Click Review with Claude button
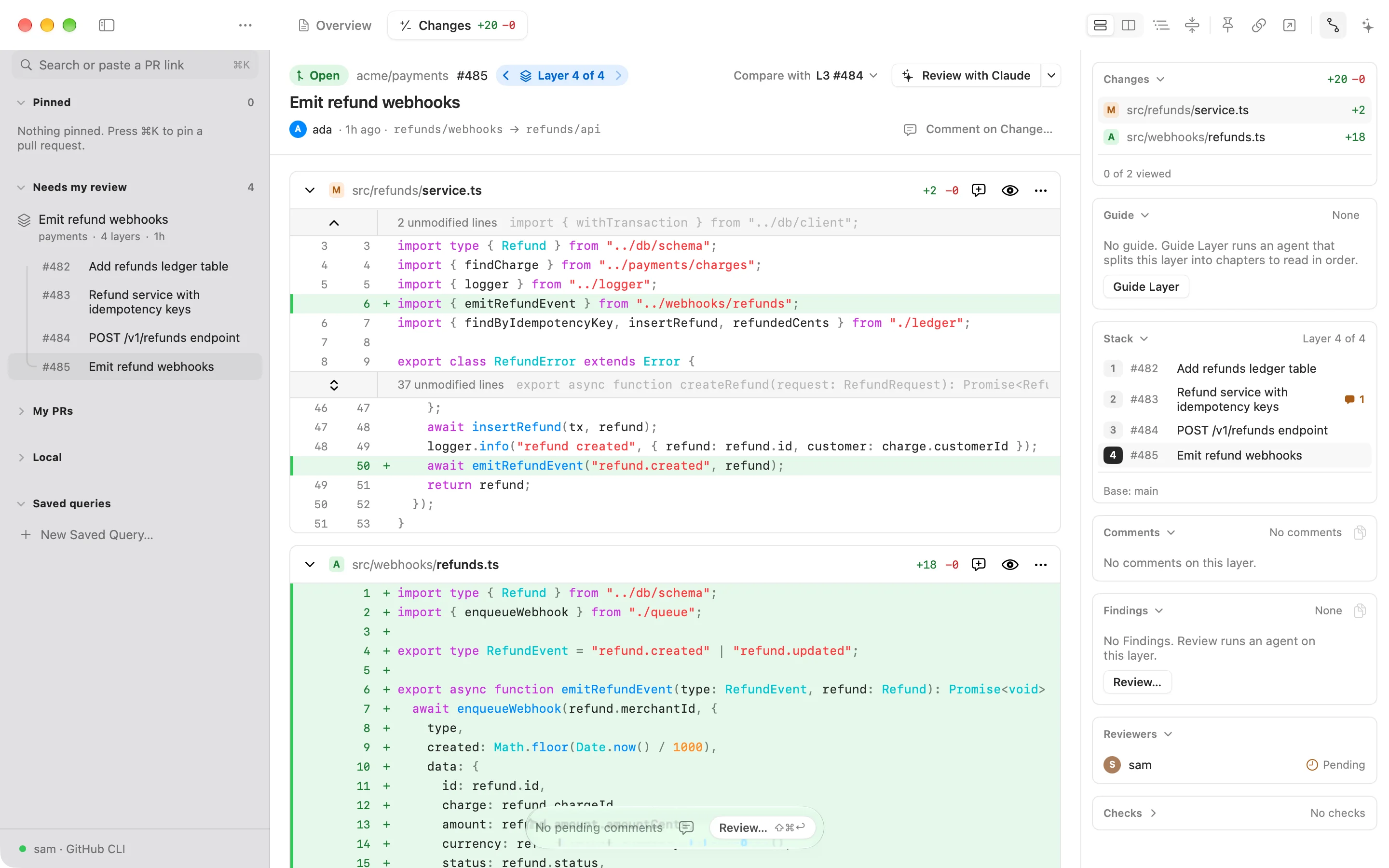Screen dimensions: 1389x868 pos(967,76)
